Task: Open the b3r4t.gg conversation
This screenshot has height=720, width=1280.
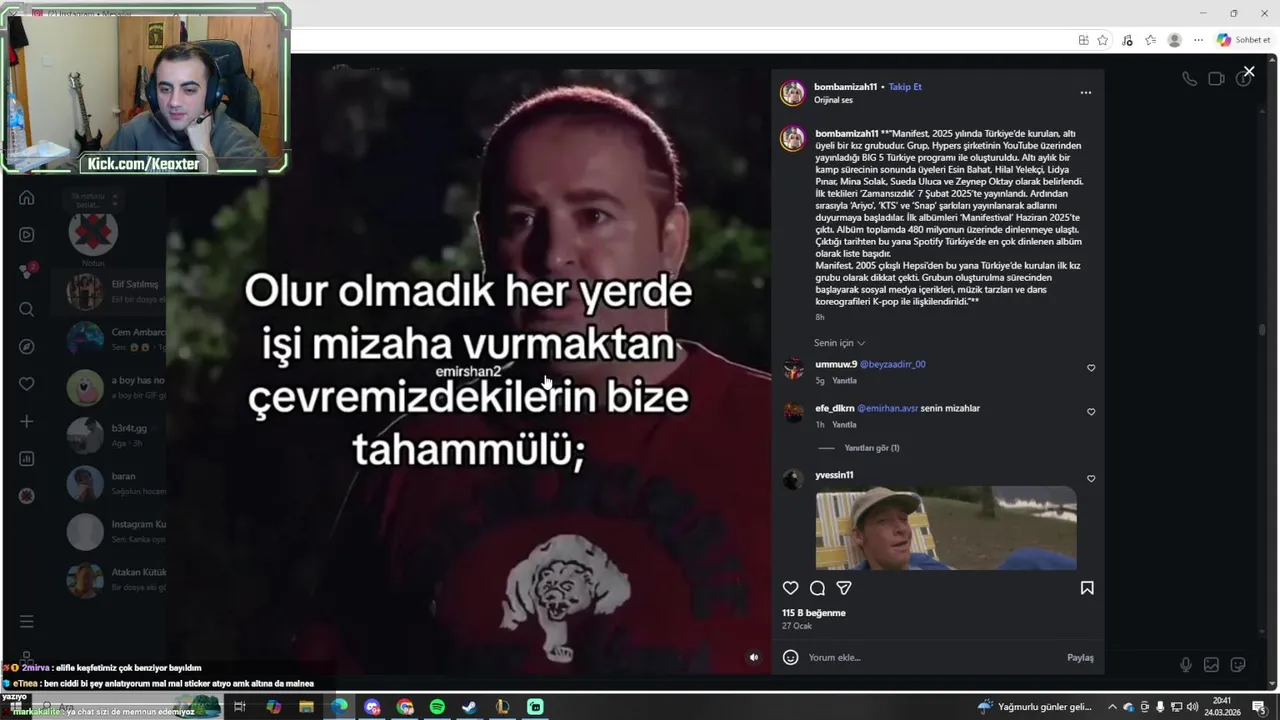Action: pos(108,435)
